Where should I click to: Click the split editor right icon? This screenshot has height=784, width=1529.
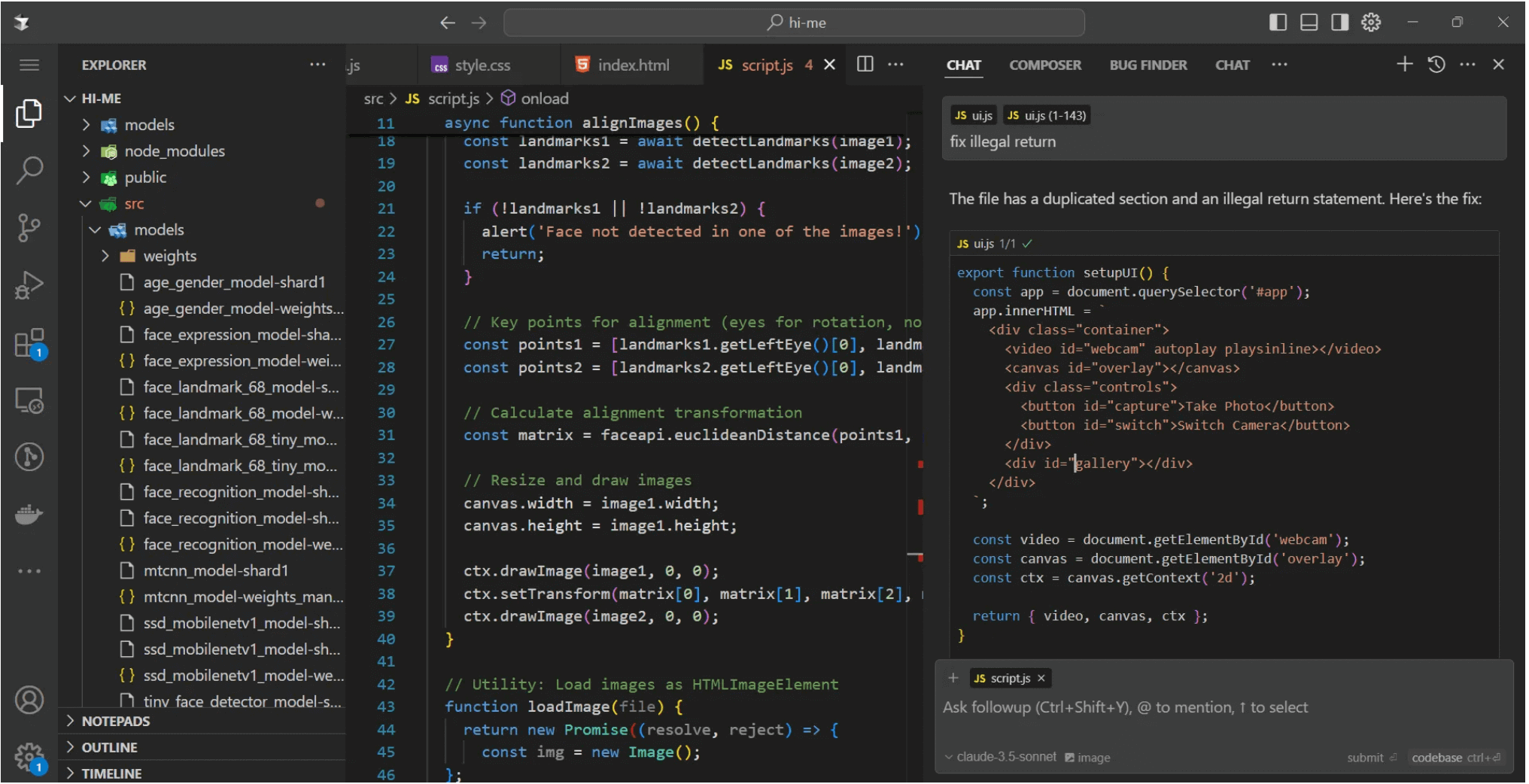tap(865, 65)
